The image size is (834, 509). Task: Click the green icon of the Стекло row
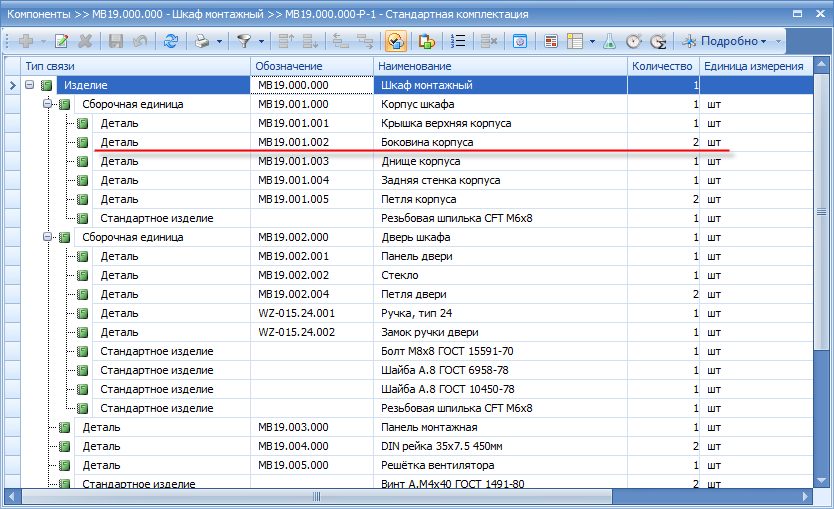pos(82,275)
